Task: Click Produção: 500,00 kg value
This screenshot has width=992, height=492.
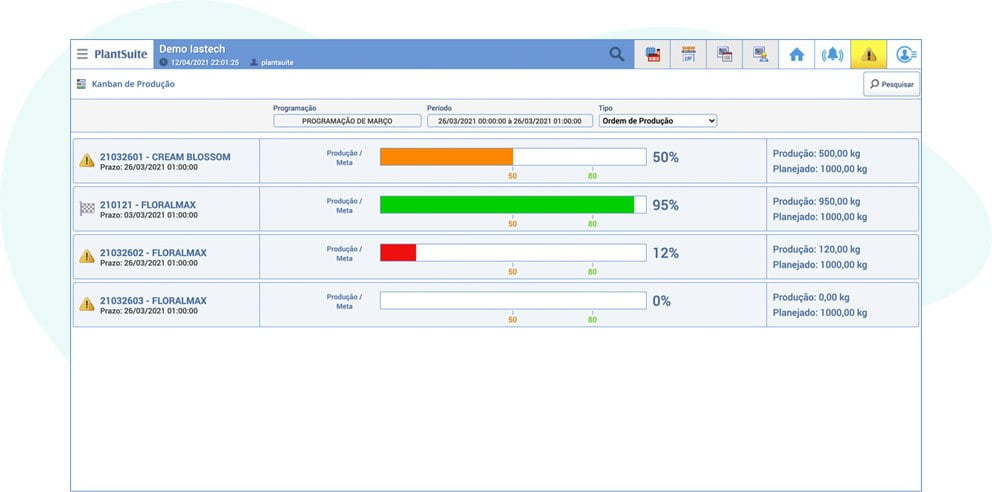Action: (x=817, y=154)
